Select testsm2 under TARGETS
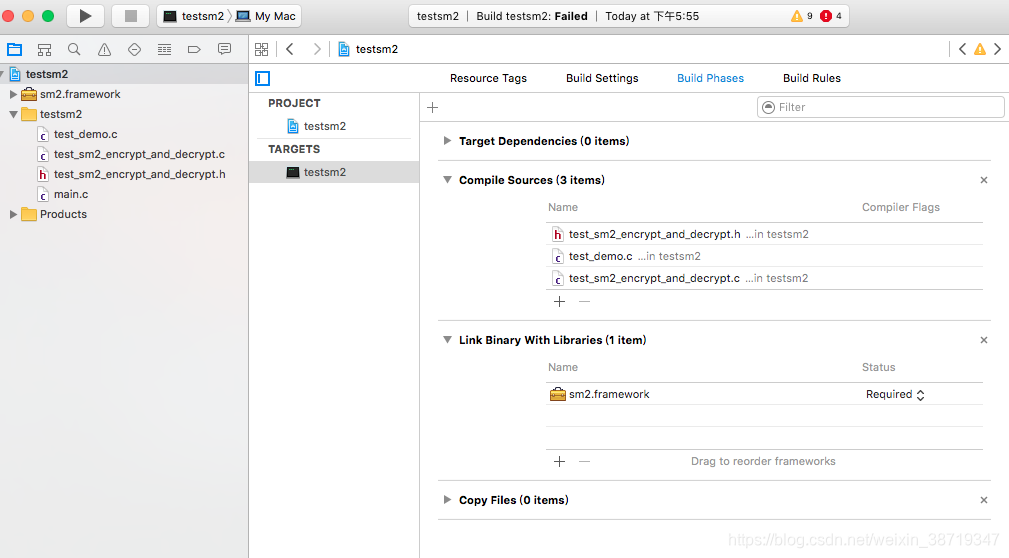This screenshot has height=558, width=1009. point(334,172)
